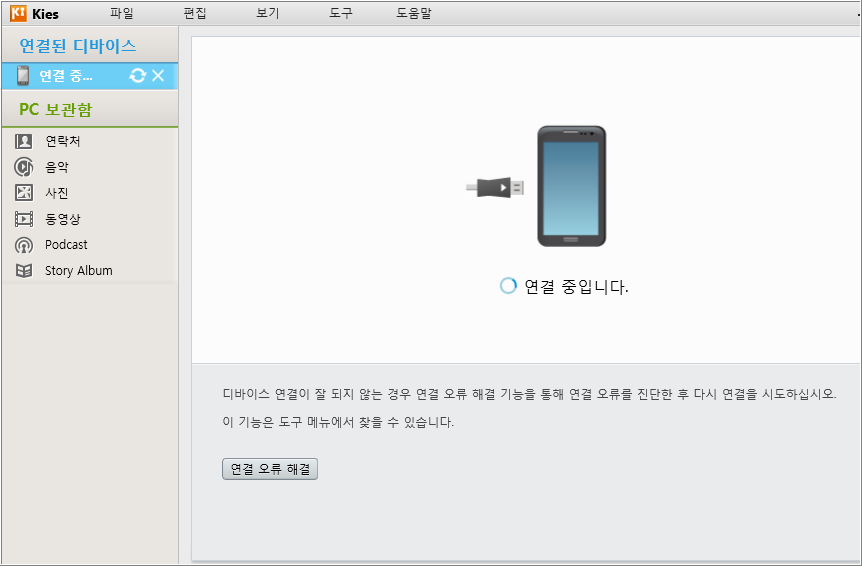The width and height of the screenshot is (862, 566).
Task: Click the 사진 photo icon
Action: point(24,193)
